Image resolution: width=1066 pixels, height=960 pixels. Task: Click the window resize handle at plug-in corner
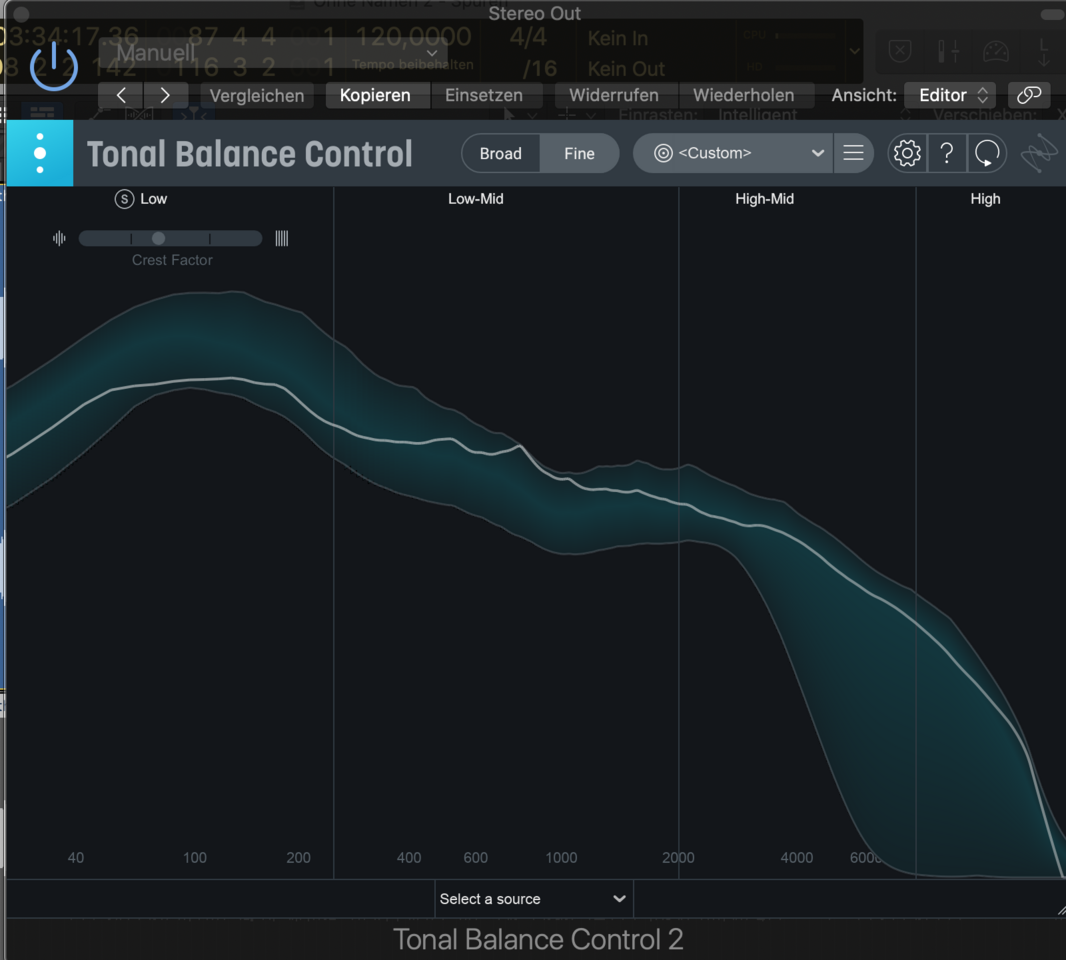pos(1061,910)
